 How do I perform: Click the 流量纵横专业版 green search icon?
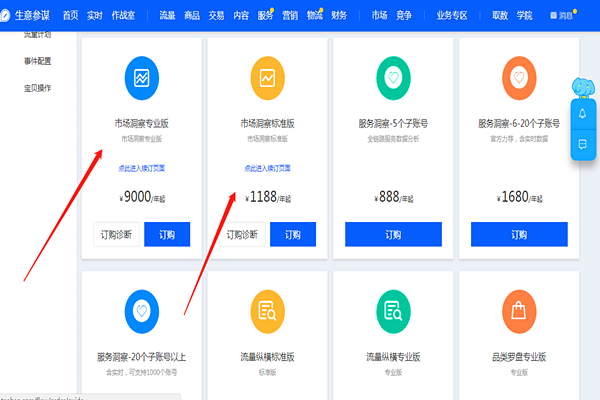pyautogui.click(x=393, y=311)
